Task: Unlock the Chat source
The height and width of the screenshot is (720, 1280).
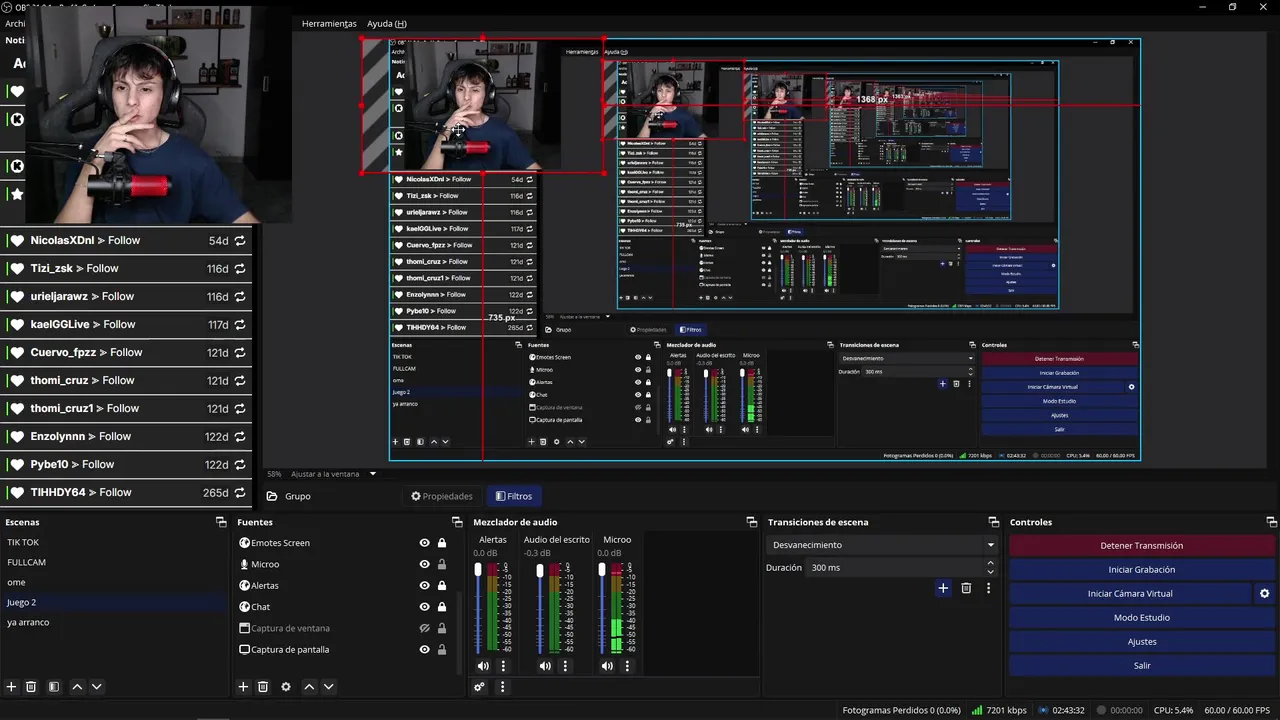Action: click(442, 607)
